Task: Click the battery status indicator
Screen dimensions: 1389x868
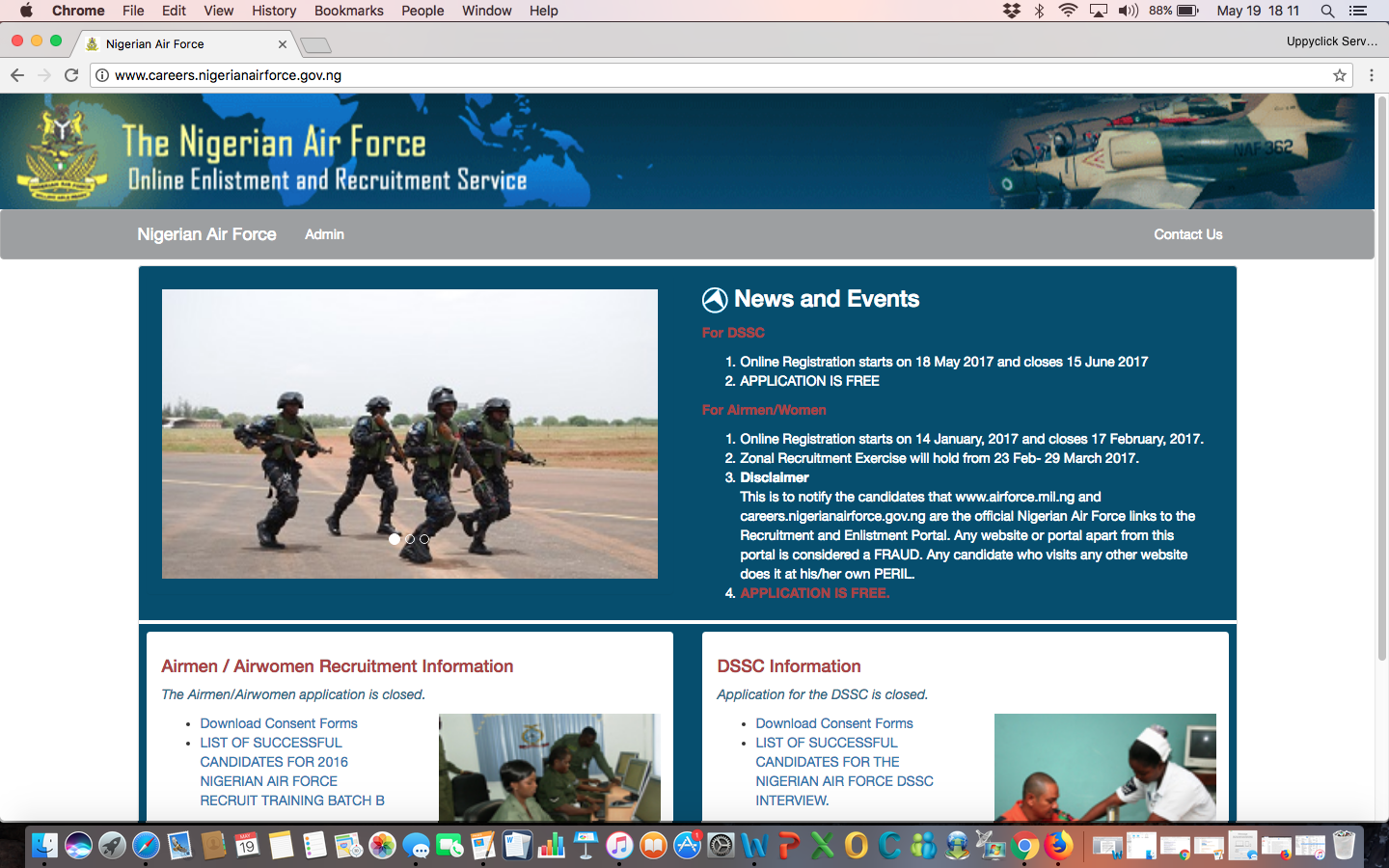Action: pos(1174,11)
